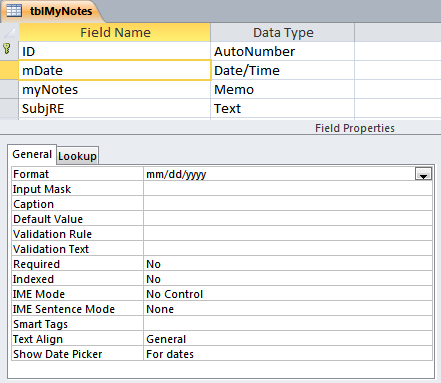This screenshot has height=383, width=441.
Task: Click the IME Mode value No Control
Action: 288,294
